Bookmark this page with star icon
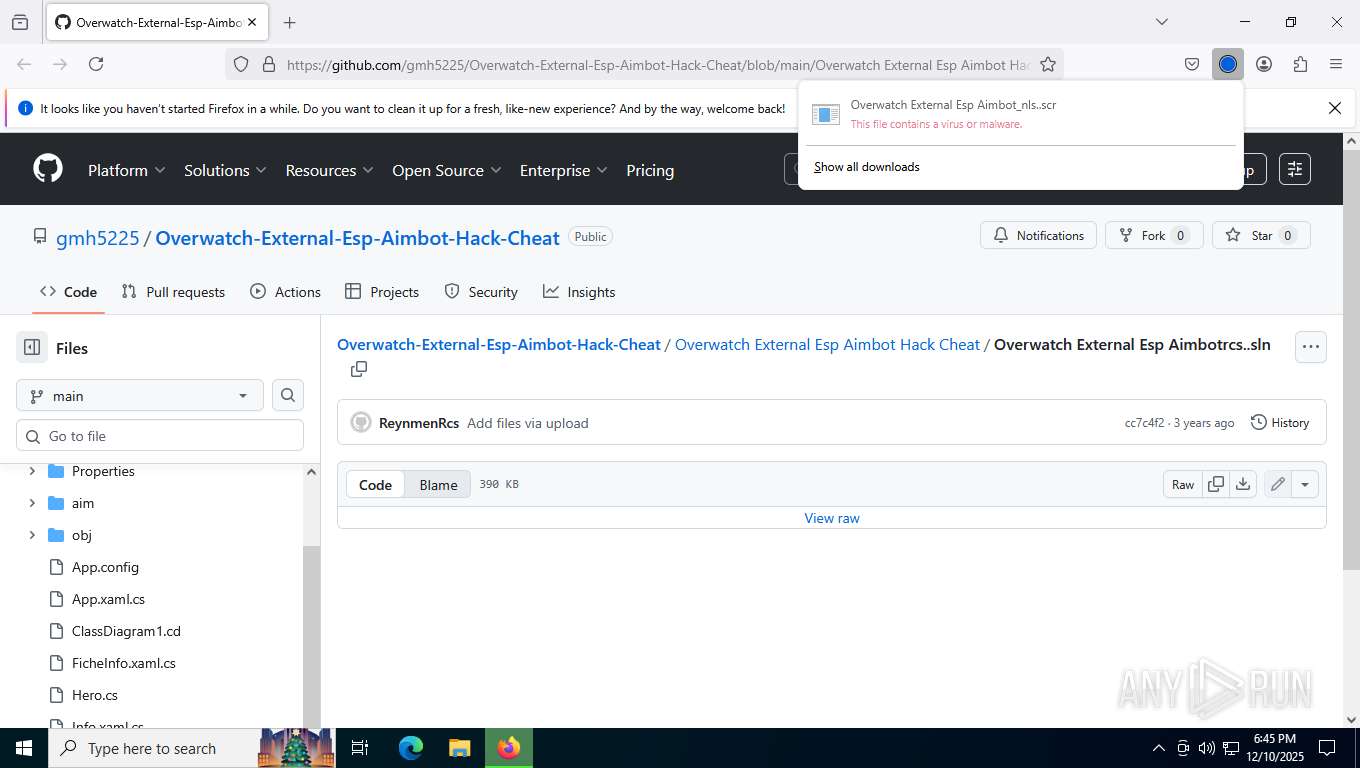Image resolution: width=1360 pixels, height=768 pixels. point(1048,64)
